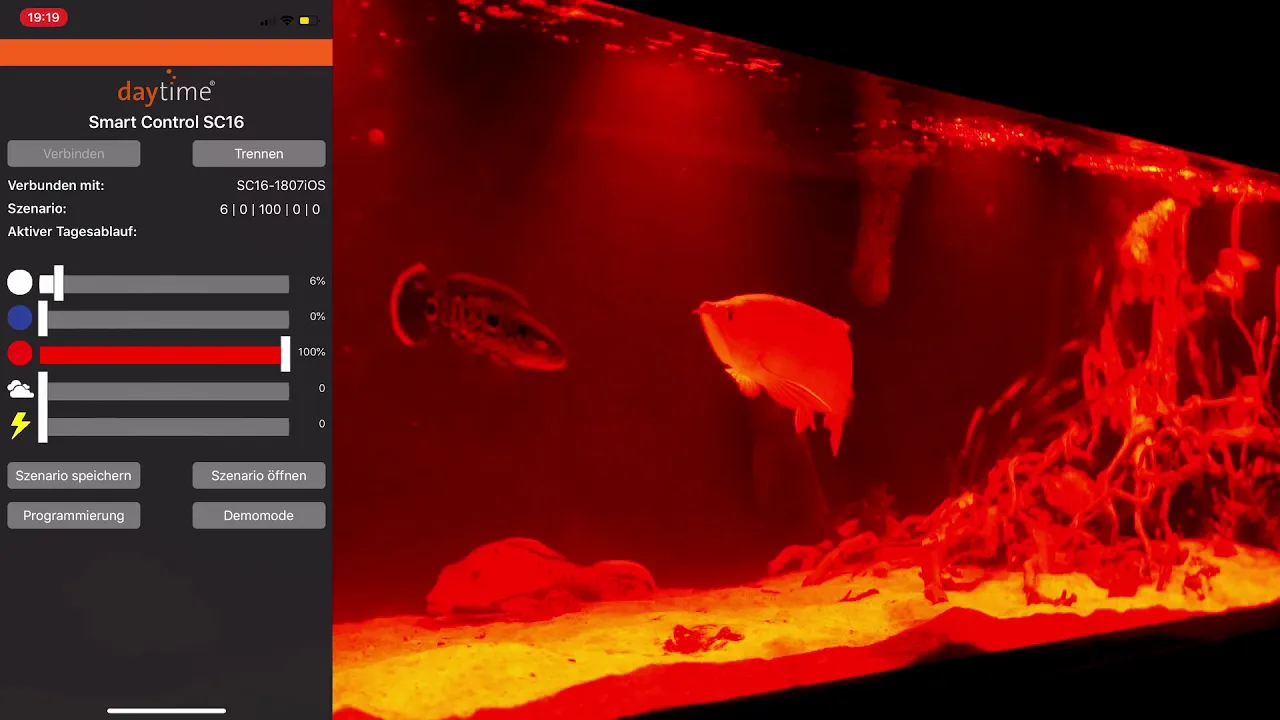Click the SC16-1807iOS device name
Image resolution: width=1280 pixels, height=720 pixels.
[x=281, y=185]
